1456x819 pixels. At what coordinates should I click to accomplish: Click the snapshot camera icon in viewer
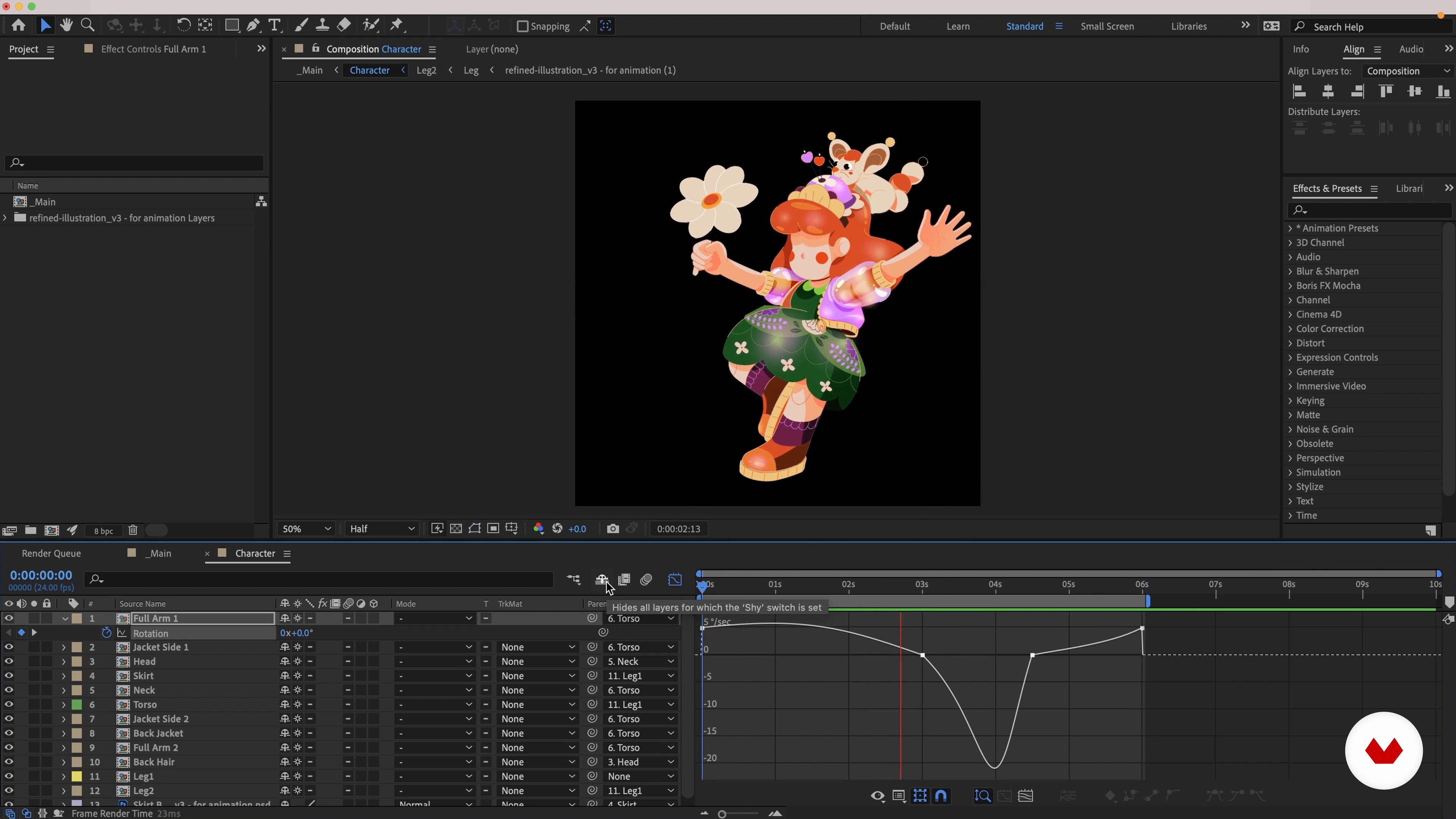click(613, 529)
